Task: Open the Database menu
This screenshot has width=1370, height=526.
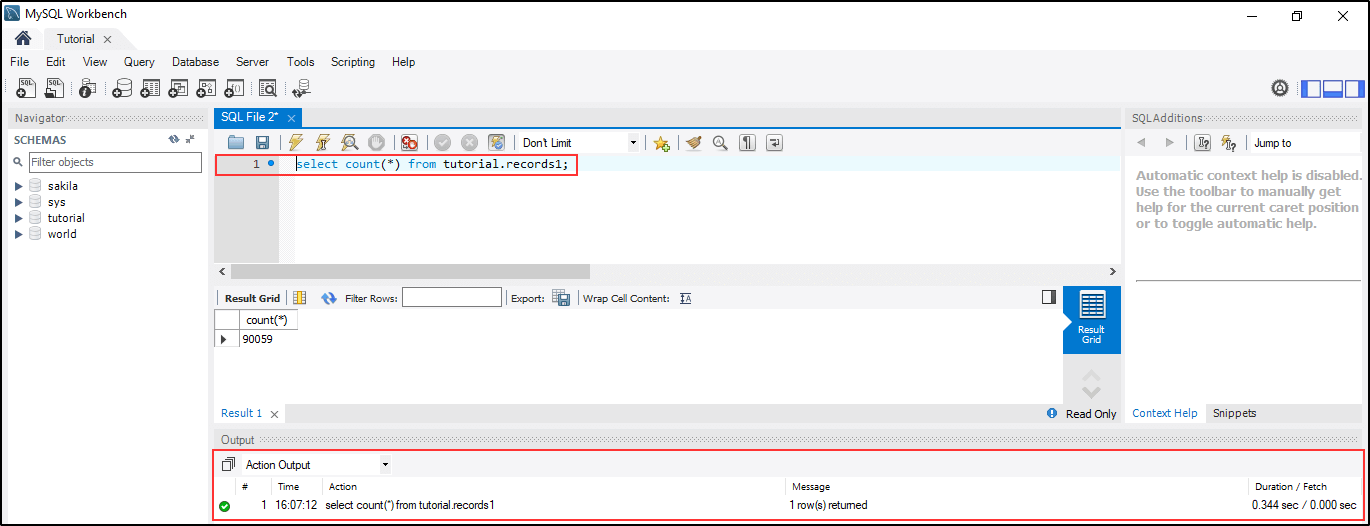Action: (195, 62)
